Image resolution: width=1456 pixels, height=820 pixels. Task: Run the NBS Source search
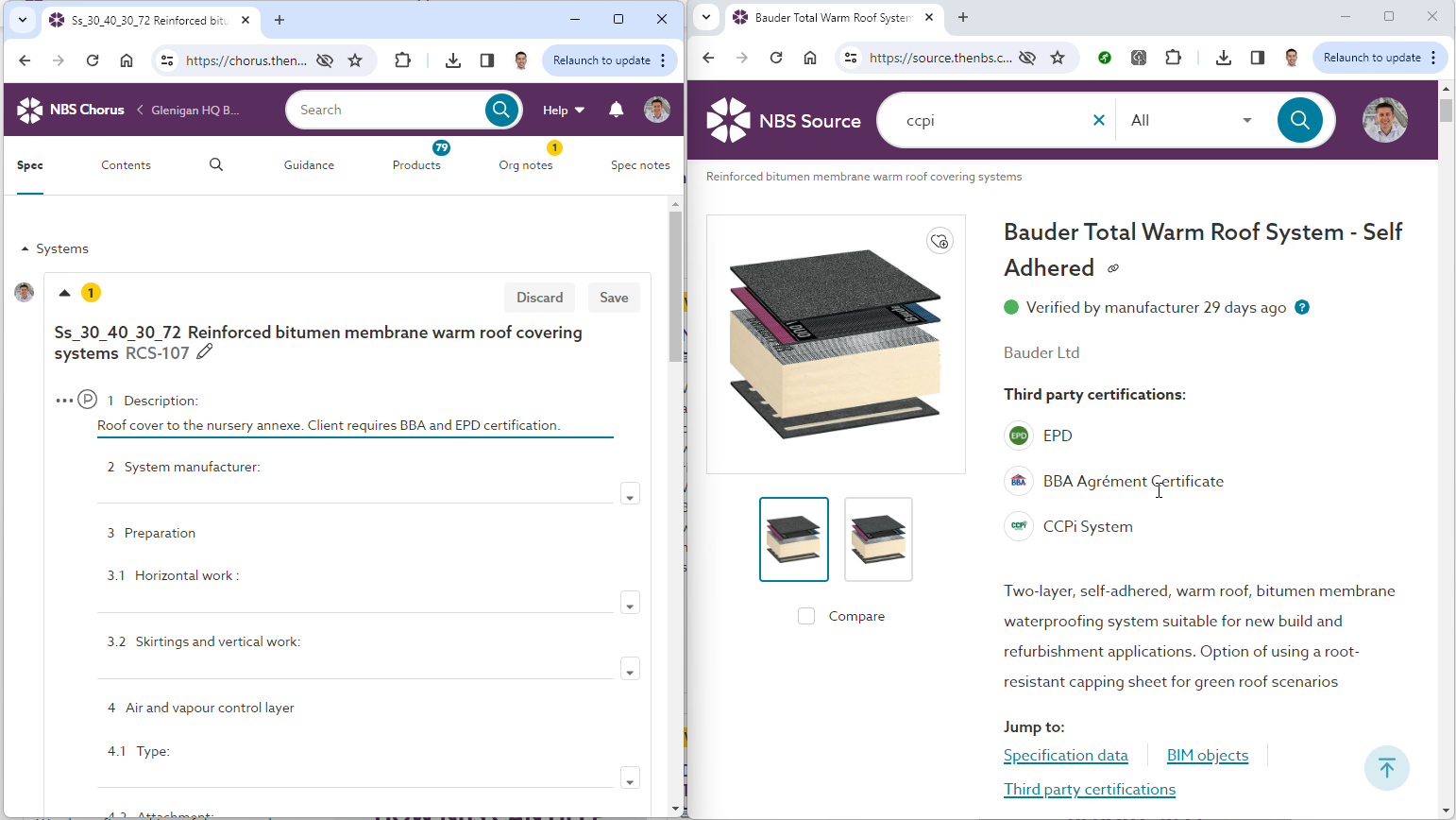[x=1300, y=120]
